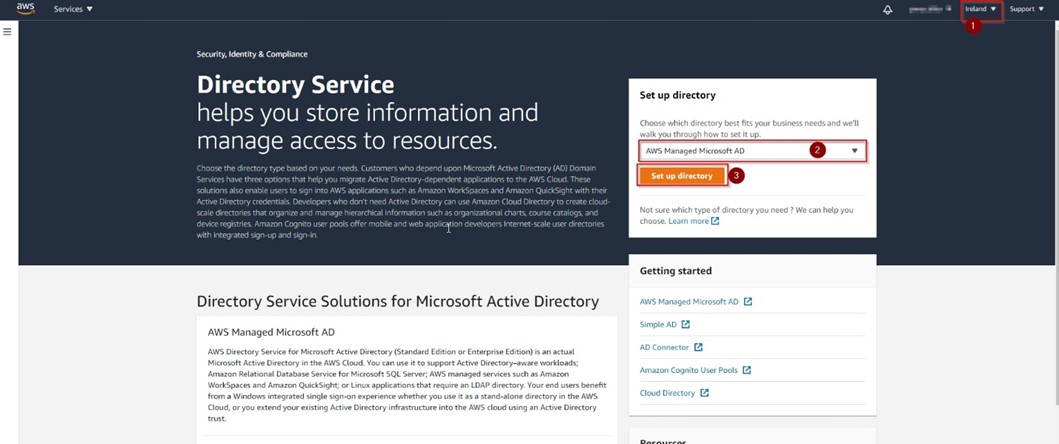The width and height of the screenshot is (1059, 444).
Task: Click external-link icon beside Amazon Cognito User Pools
Action: tap(746, 370)
